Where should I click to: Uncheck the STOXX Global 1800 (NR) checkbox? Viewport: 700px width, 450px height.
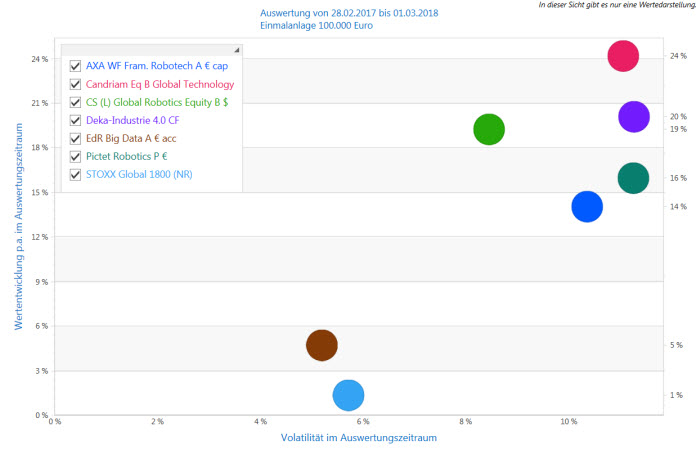[x=75, y=174]
